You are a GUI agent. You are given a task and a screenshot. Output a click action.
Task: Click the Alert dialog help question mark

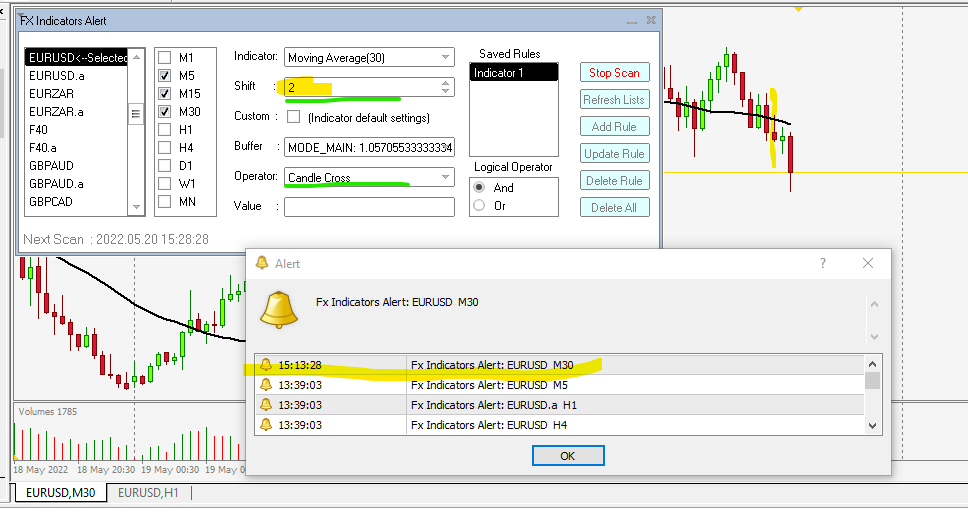pyautogui.click(x=822, y=263)
